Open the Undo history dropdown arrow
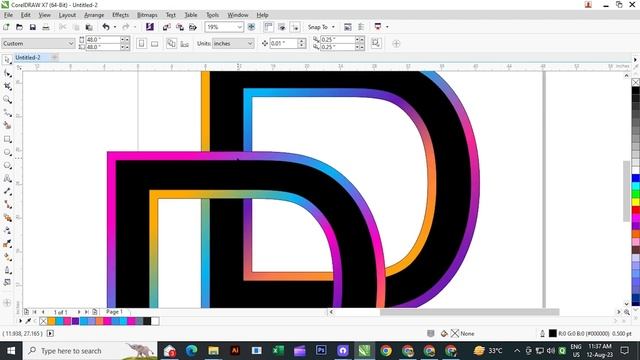640x360 pixels. coord(115,27)
